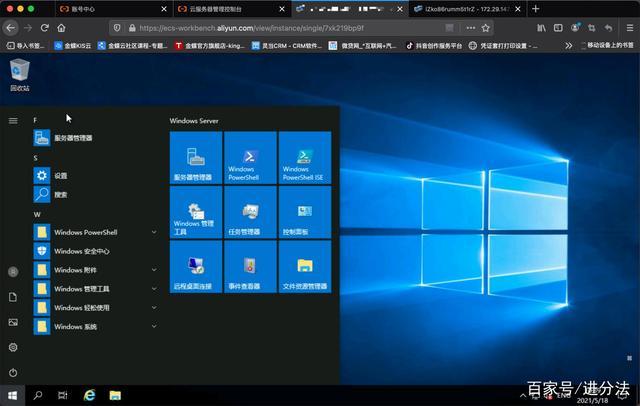640x406 pixels.
Task: Toggle the Firefox sidebar icon
Action: pyautogui.click(x=558, y=28)
